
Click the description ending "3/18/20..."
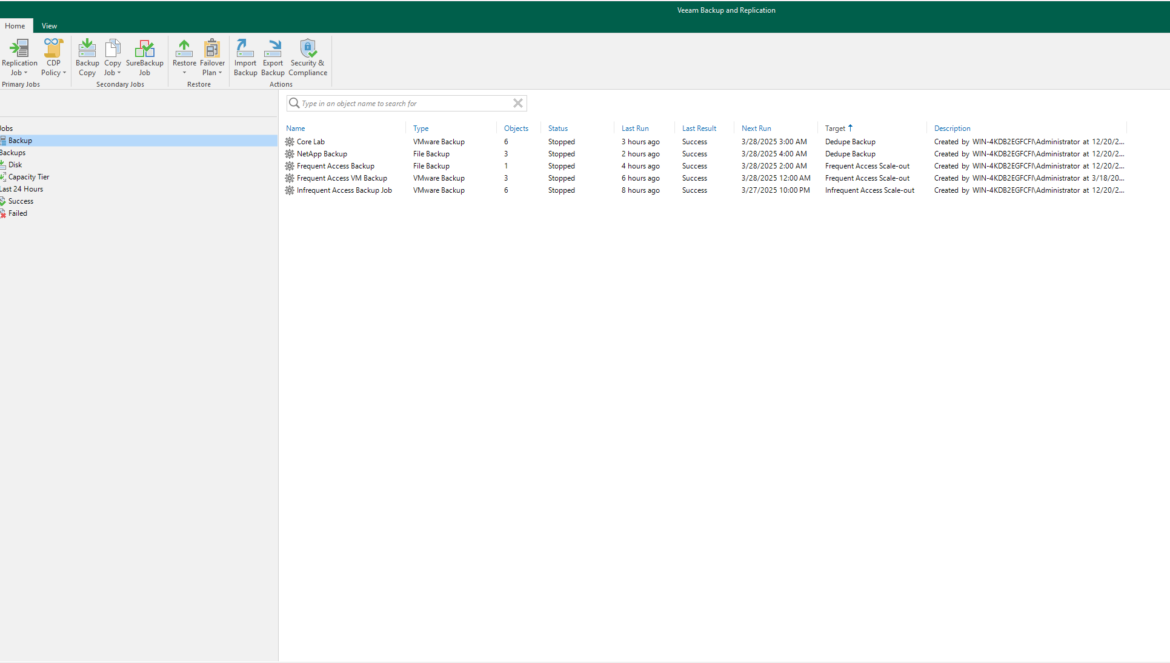(1029, 178)
